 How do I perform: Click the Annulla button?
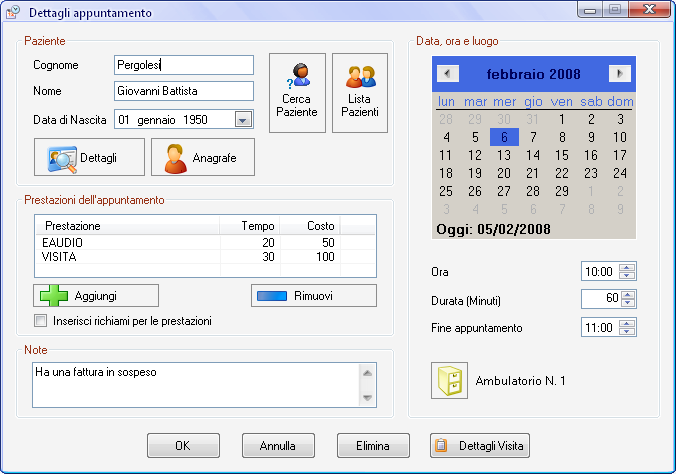click(x=278, y=446)
